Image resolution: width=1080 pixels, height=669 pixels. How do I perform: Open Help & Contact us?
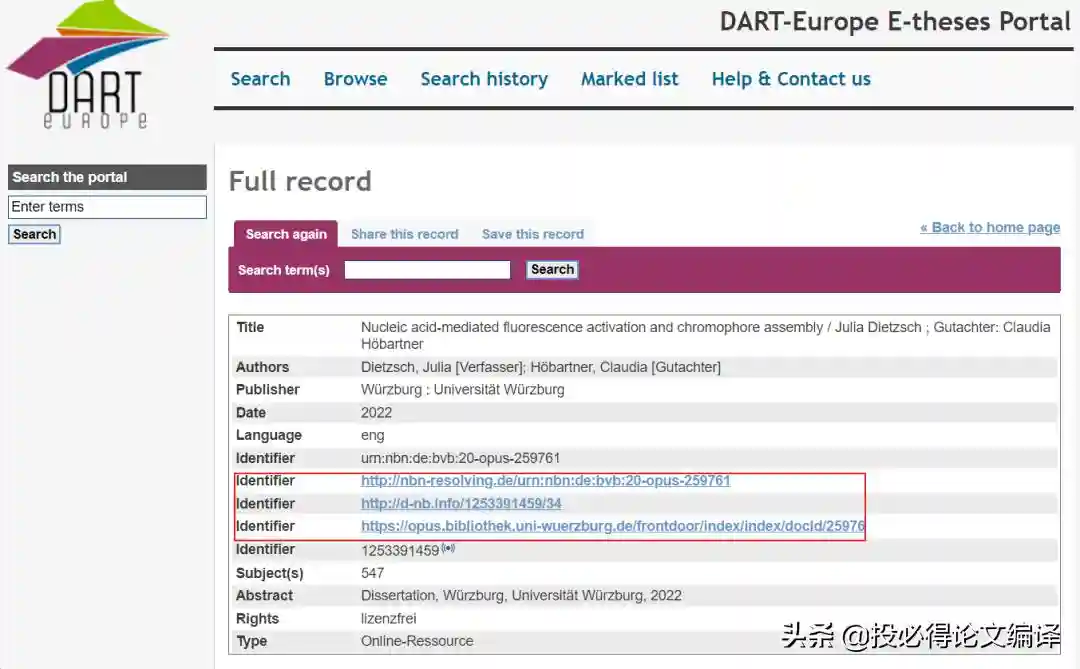coord(790,79)
